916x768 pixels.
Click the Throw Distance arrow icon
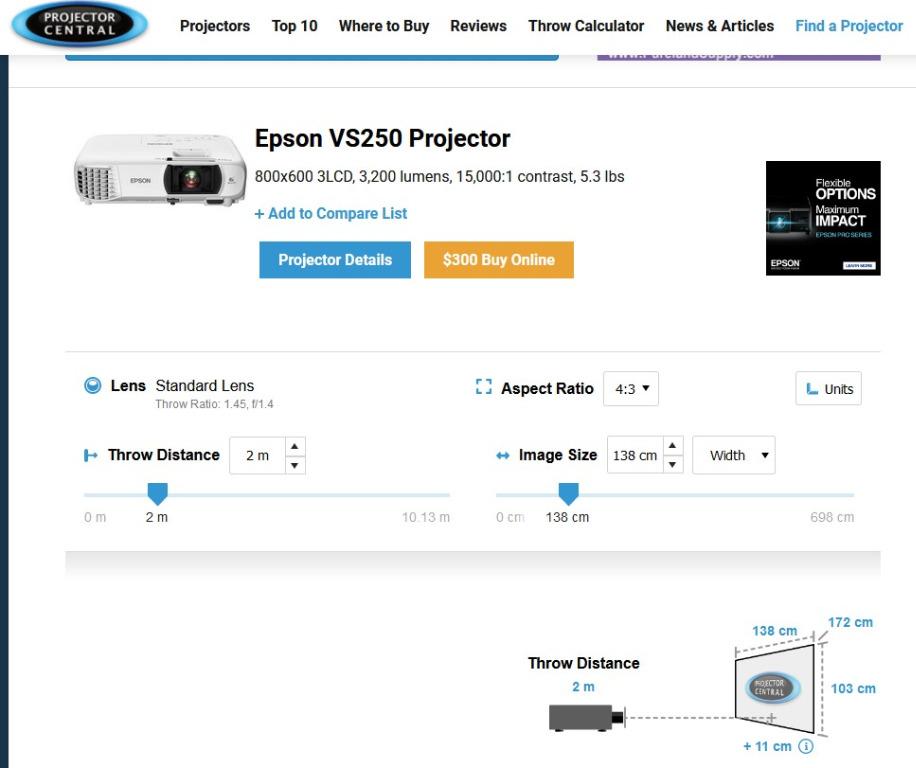[91, 456]
